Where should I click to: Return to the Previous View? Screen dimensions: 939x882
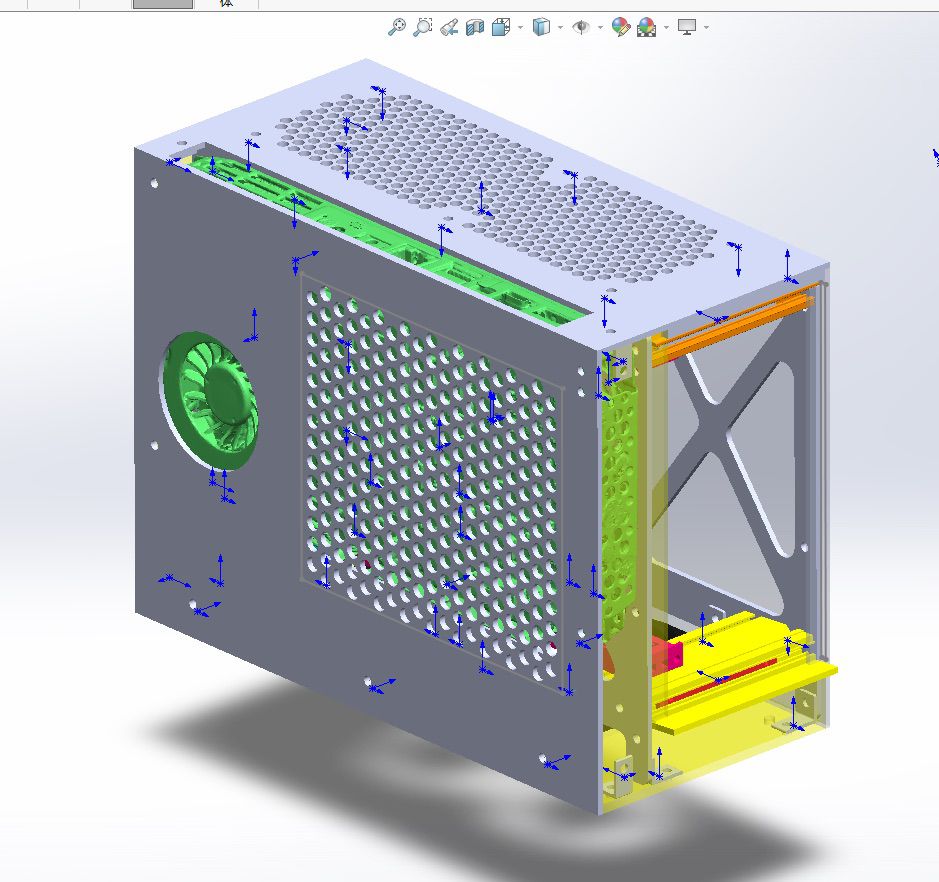coord(449,27)
